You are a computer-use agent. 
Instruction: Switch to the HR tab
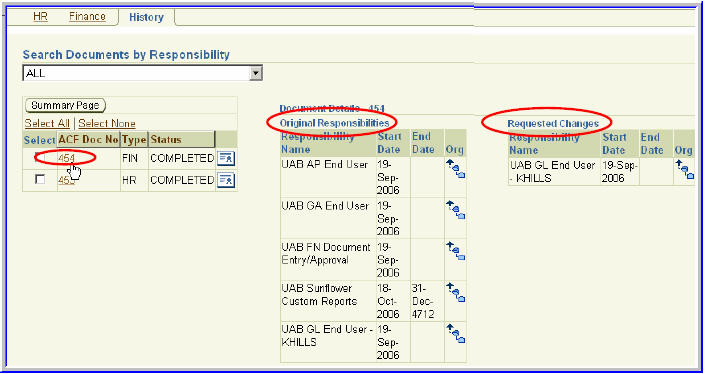point(41,17)
